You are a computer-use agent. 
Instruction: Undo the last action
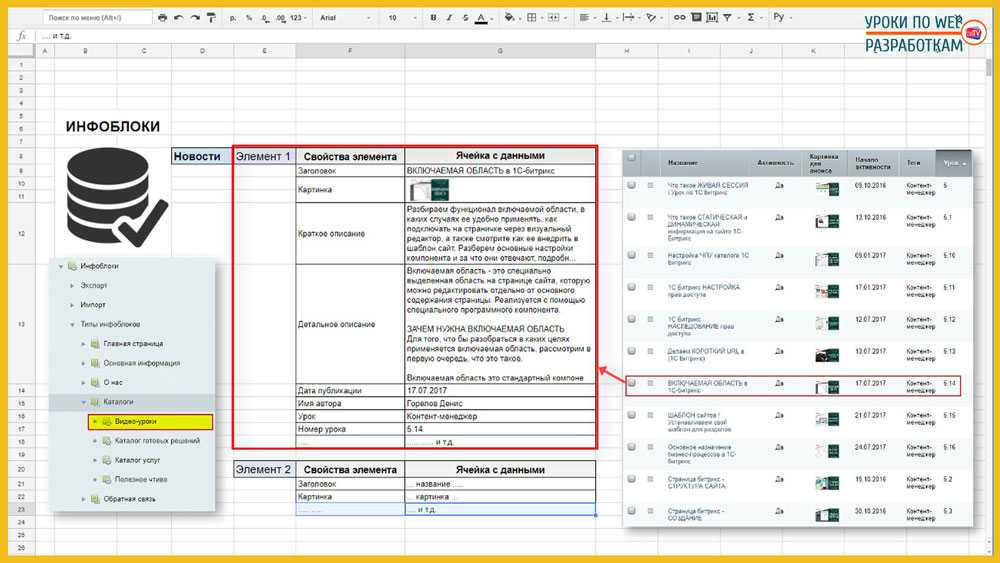(178, 18)
